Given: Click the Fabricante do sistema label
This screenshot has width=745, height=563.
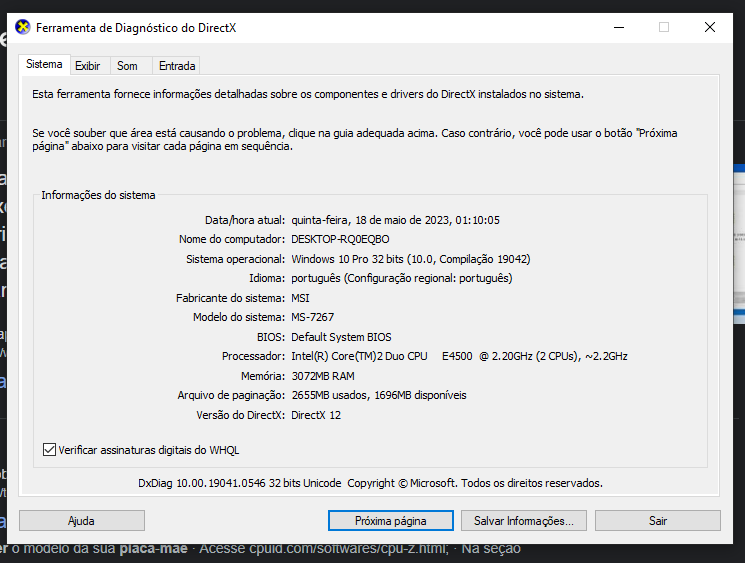Looking at the screenshot, I should pyautogui.click(x=230, y=298).
